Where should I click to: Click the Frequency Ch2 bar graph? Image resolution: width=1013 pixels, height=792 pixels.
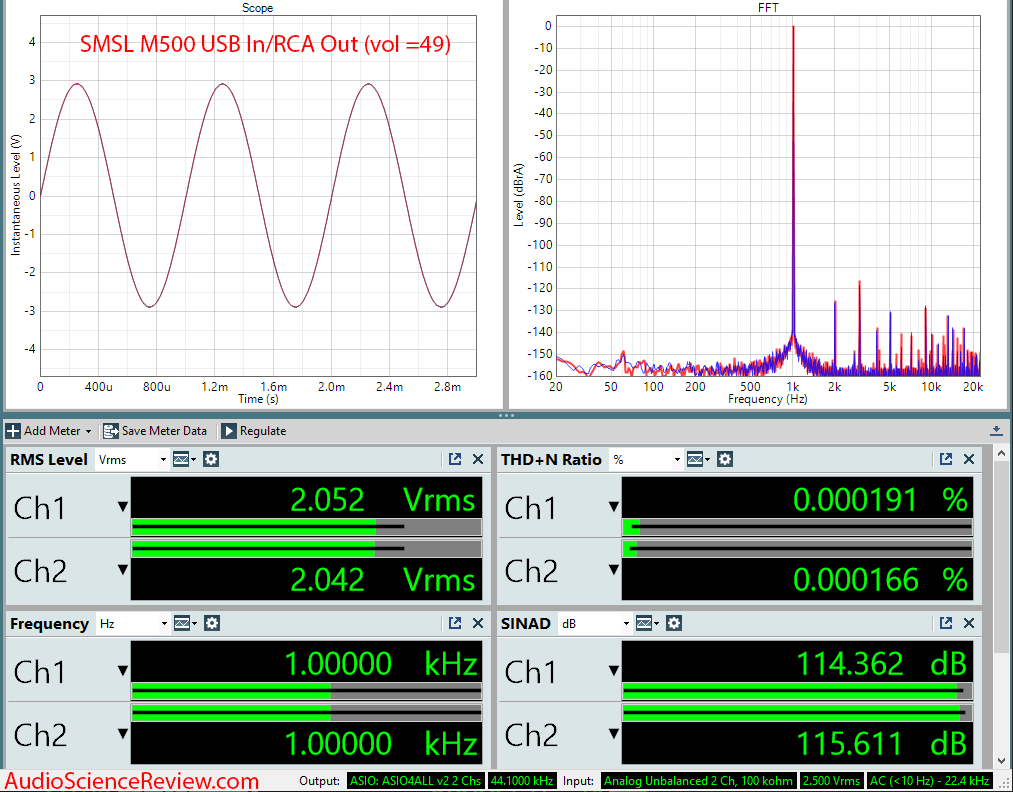pyautogui.click(x=306, y=713)
